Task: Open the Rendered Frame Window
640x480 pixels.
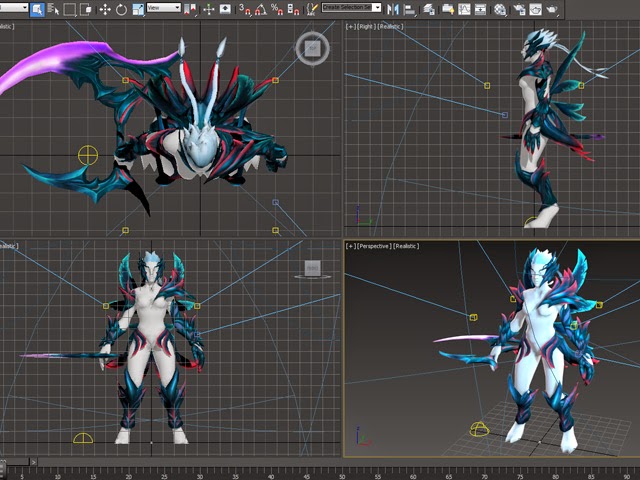Action: pyautogui.click(x=536, y=9)
